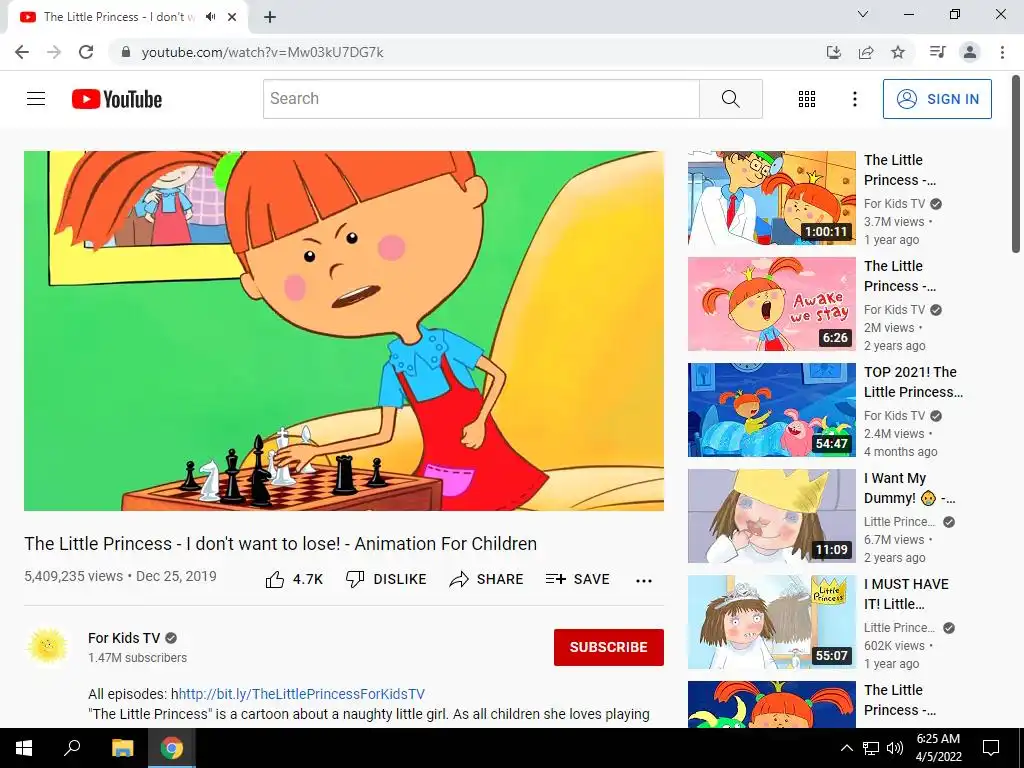Click the main video player

(x=344, y=330)
